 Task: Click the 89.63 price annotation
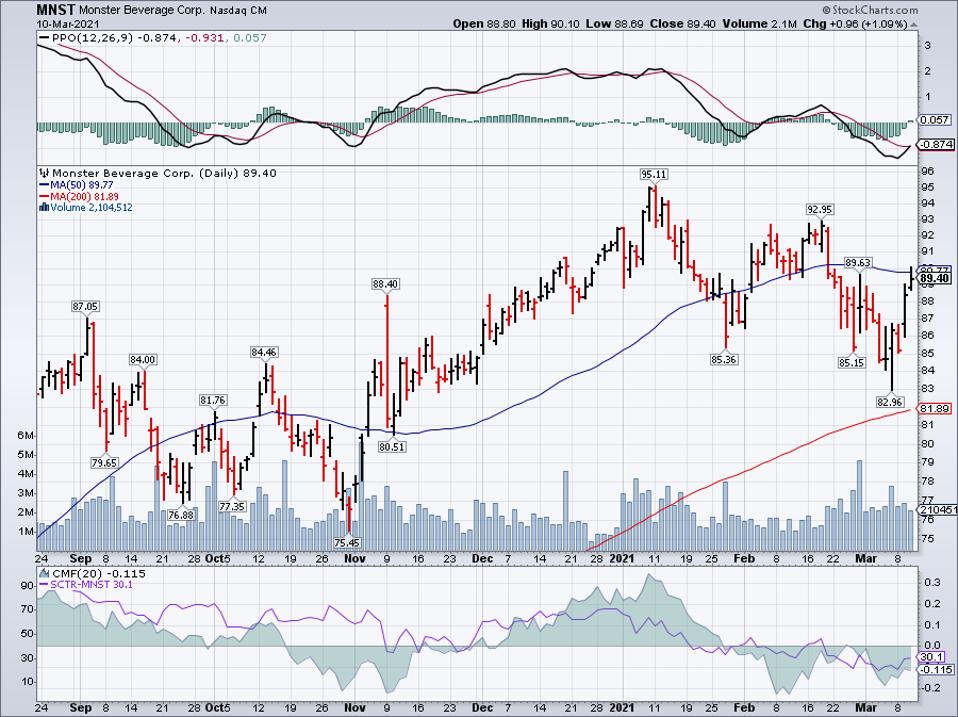click(x=858, y=263)
